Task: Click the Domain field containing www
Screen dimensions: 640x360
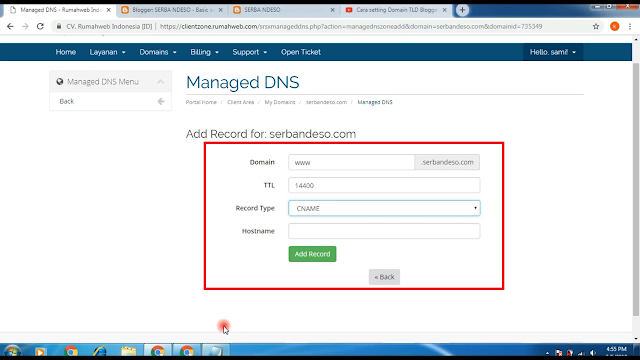Action: (x=351, y=162)
